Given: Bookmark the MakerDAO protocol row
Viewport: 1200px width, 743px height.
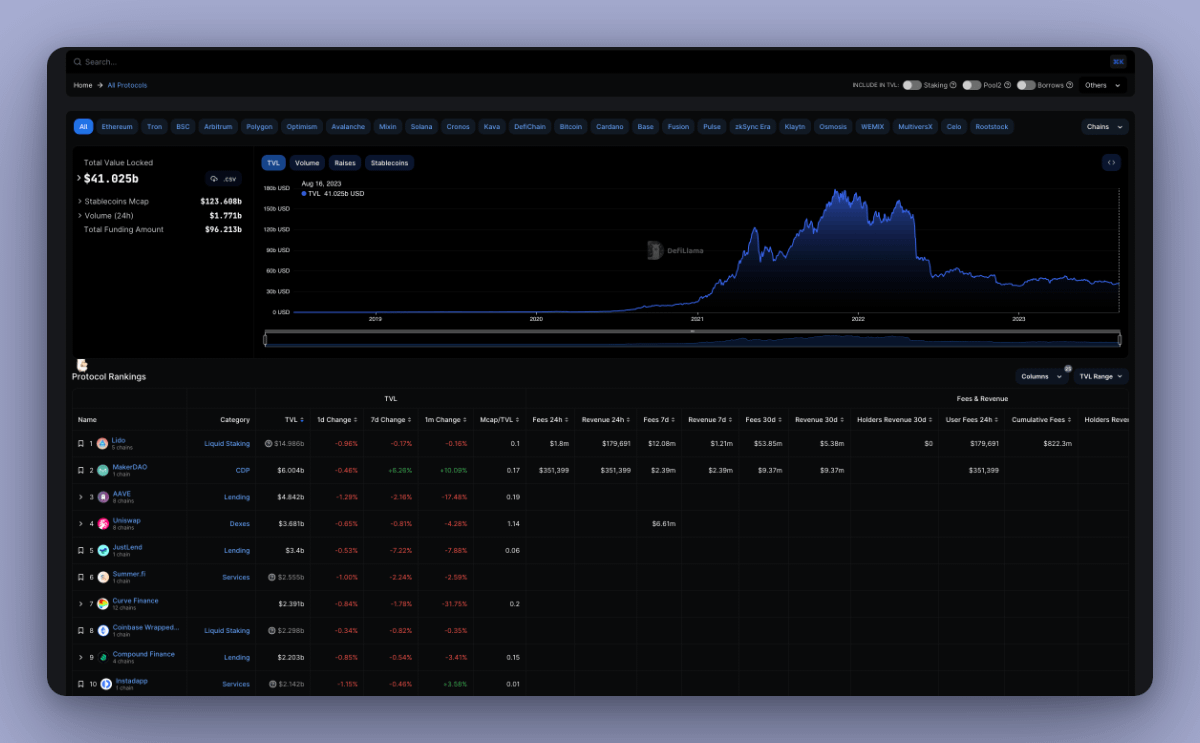Looking at the screenshot, I should tap(81, 470).
